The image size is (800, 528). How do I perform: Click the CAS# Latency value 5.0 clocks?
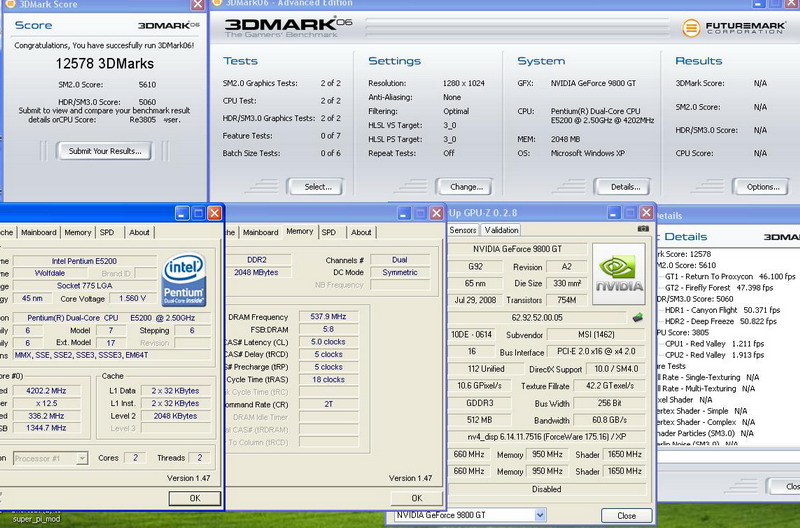click(328, 342)
